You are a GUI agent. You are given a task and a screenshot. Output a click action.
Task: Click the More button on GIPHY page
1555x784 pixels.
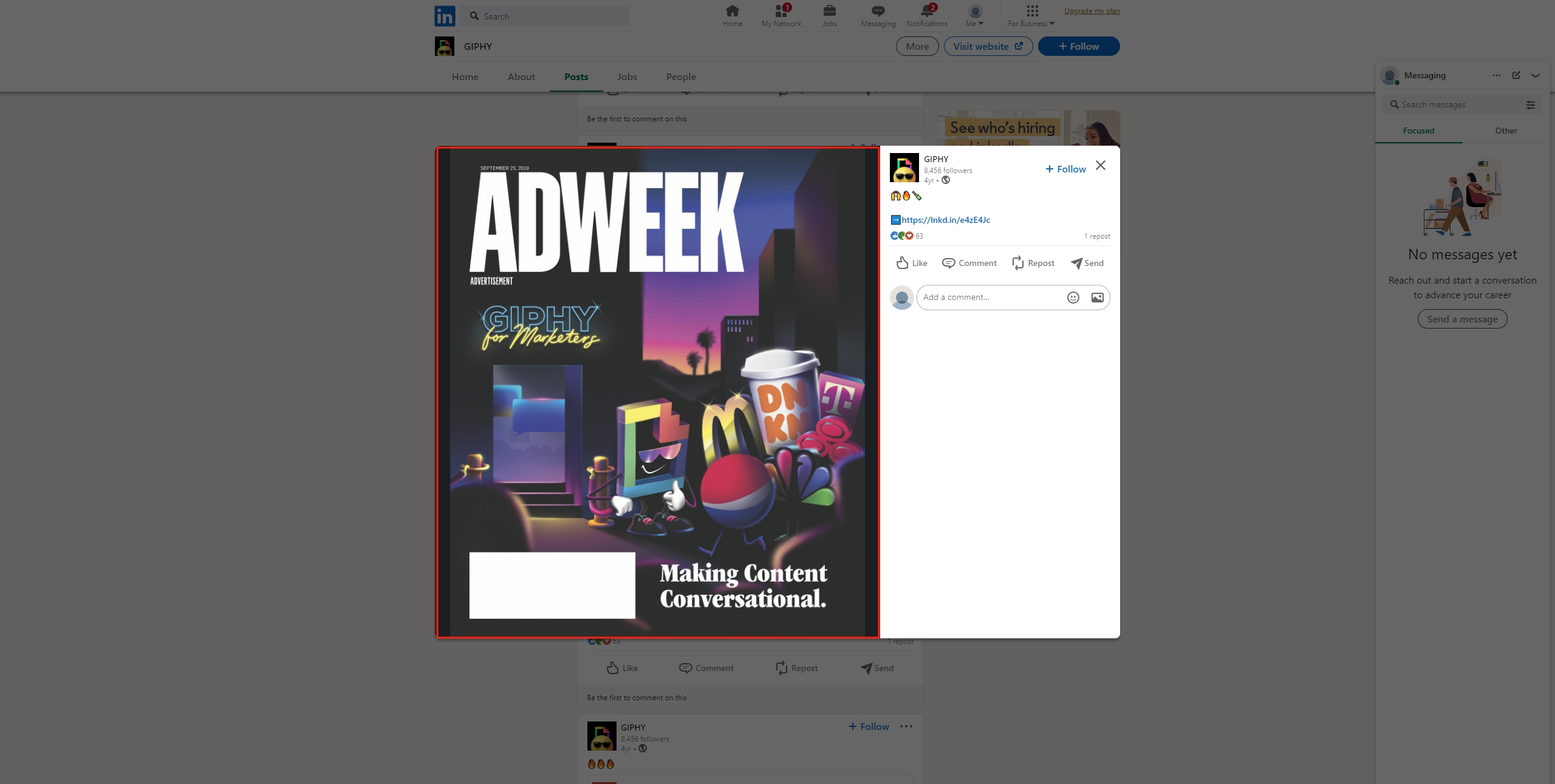(917, 46)
